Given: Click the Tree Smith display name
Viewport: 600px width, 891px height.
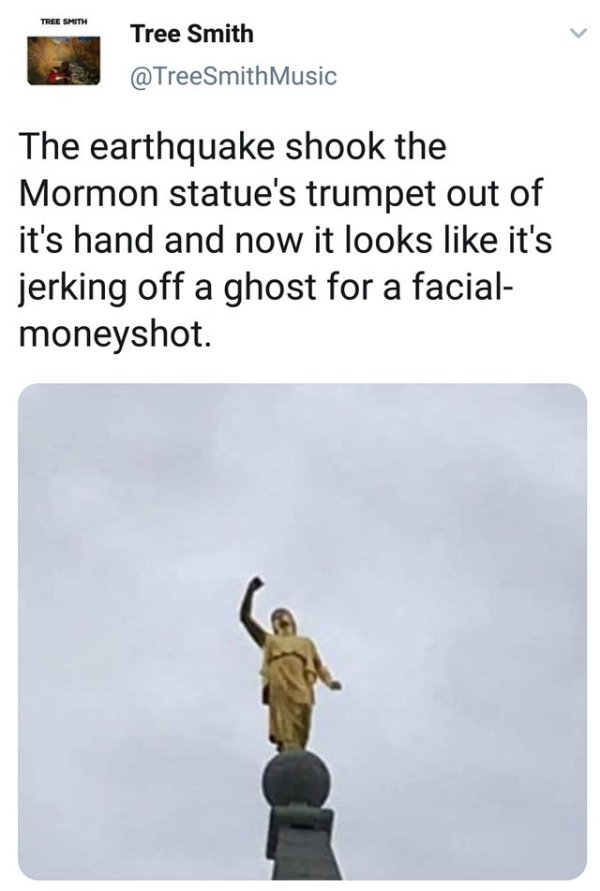Looking at the screenshot, I should pos(192,34).
